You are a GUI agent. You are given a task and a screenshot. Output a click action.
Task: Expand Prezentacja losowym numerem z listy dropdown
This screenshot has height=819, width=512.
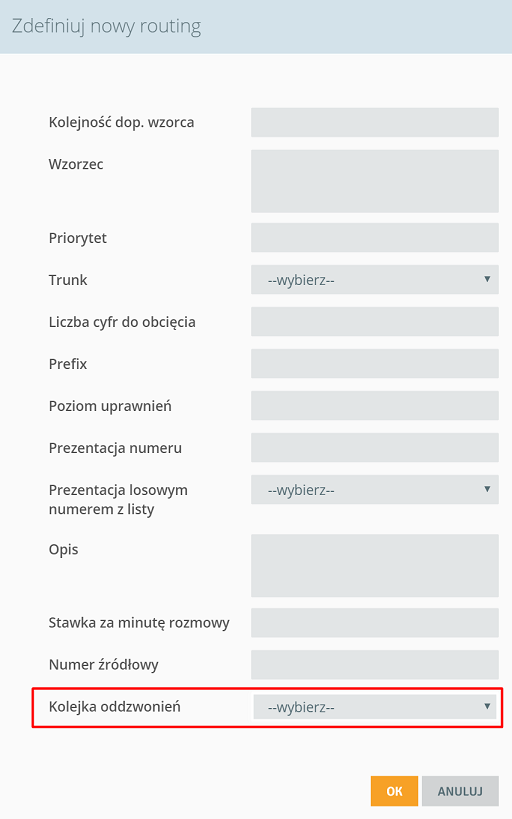tap(375, 489)
